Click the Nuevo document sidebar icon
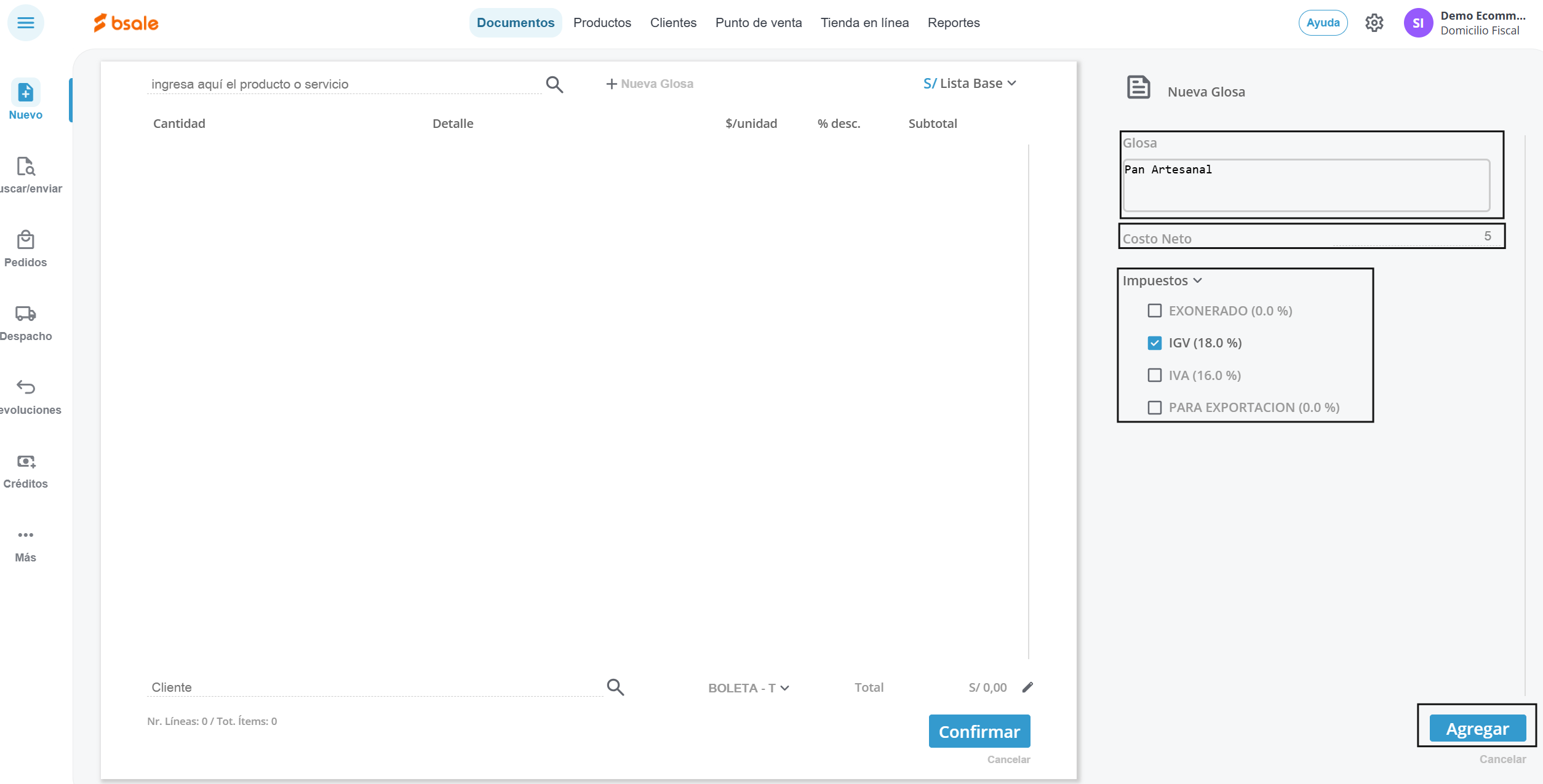The width and height of the screenshot is (1543, 784). click(x=25, y=93)
